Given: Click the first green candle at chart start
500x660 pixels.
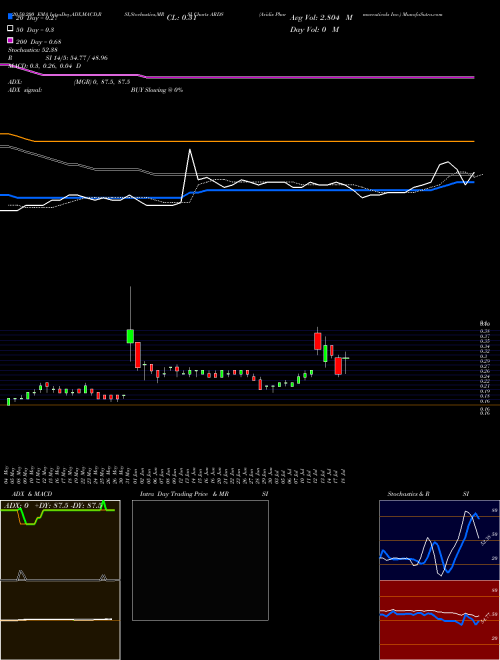Looking at the screenshot, I should pyautogui.click(x=8, y=402).
